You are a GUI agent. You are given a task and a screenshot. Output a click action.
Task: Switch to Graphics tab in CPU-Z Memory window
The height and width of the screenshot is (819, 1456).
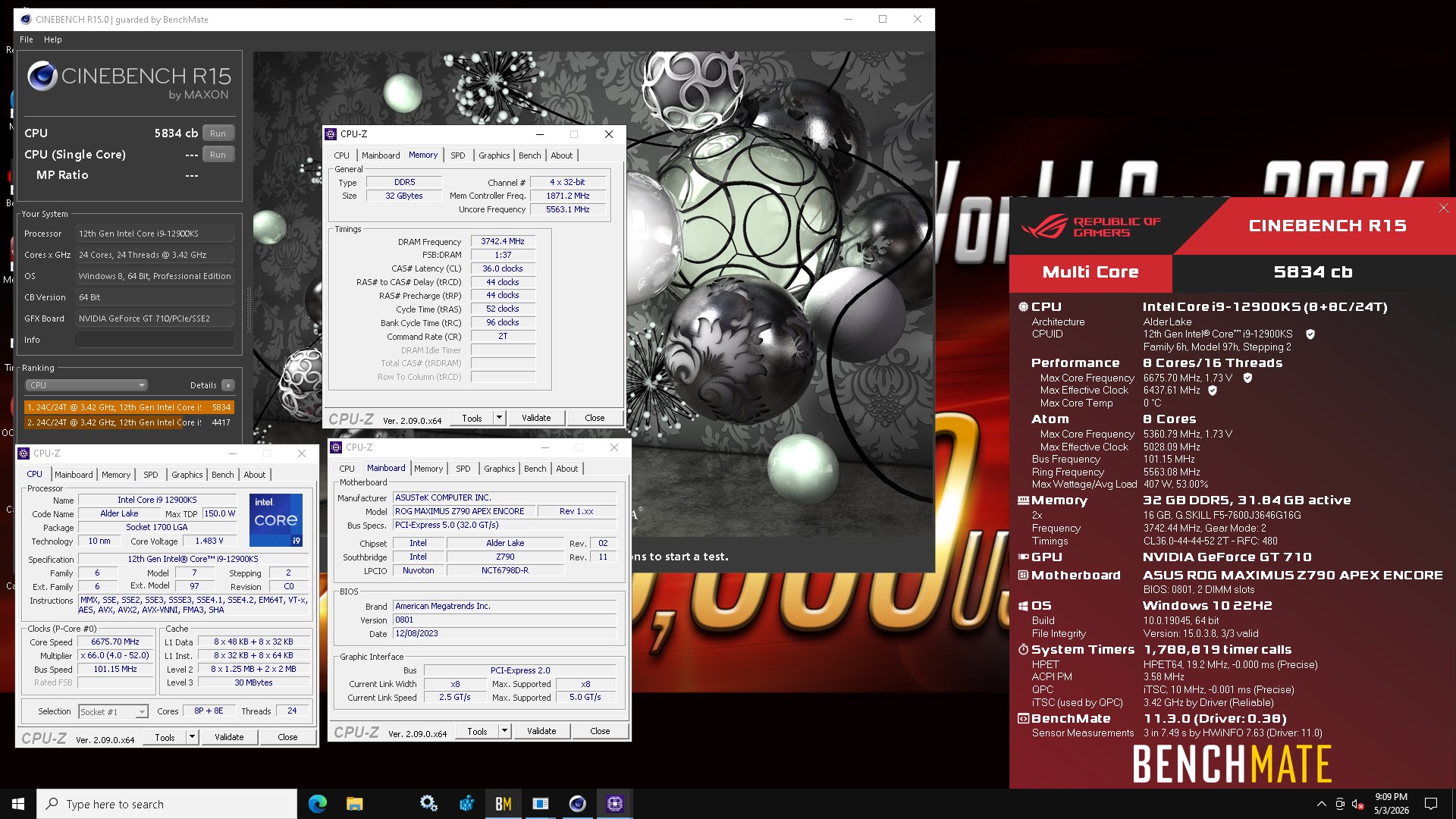[494, 155]
